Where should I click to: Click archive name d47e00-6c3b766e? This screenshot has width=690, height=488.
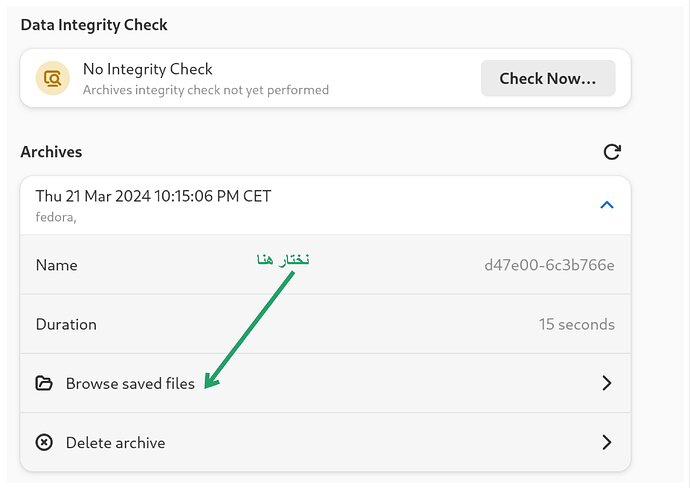(549, 265)
